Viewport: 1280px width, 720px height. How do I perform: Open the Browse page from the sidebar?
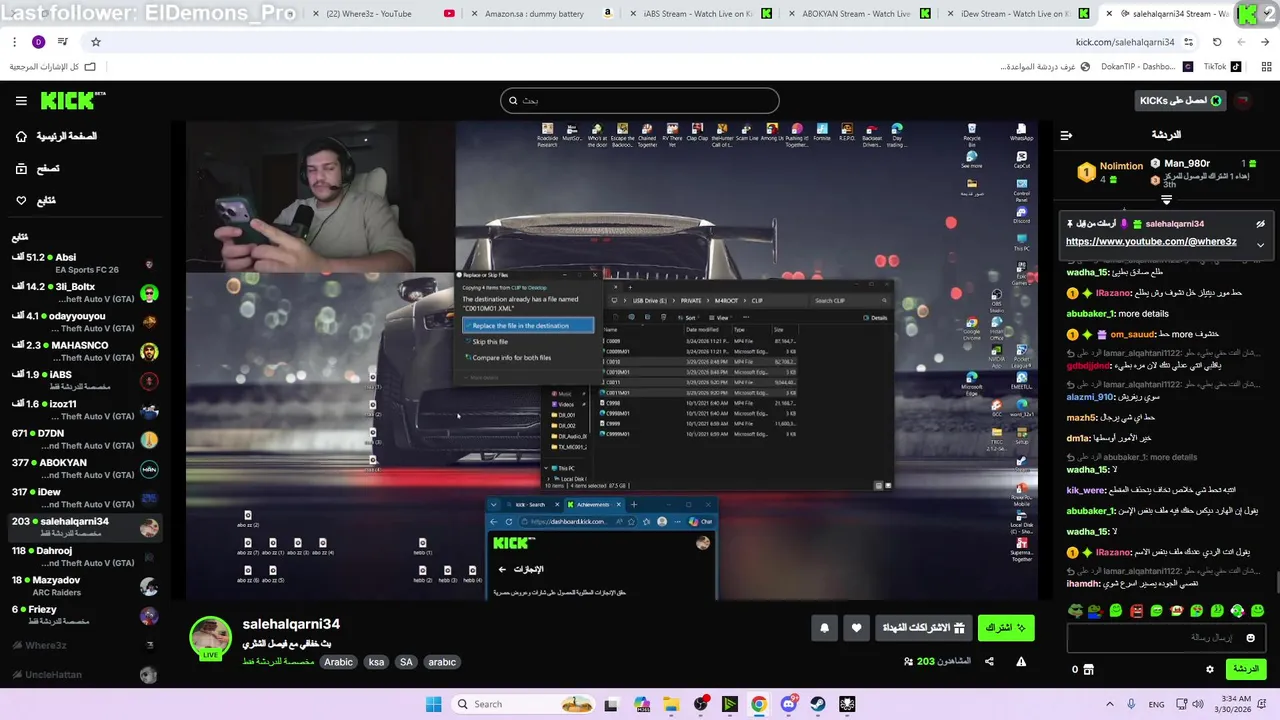(x=36, y=169)
